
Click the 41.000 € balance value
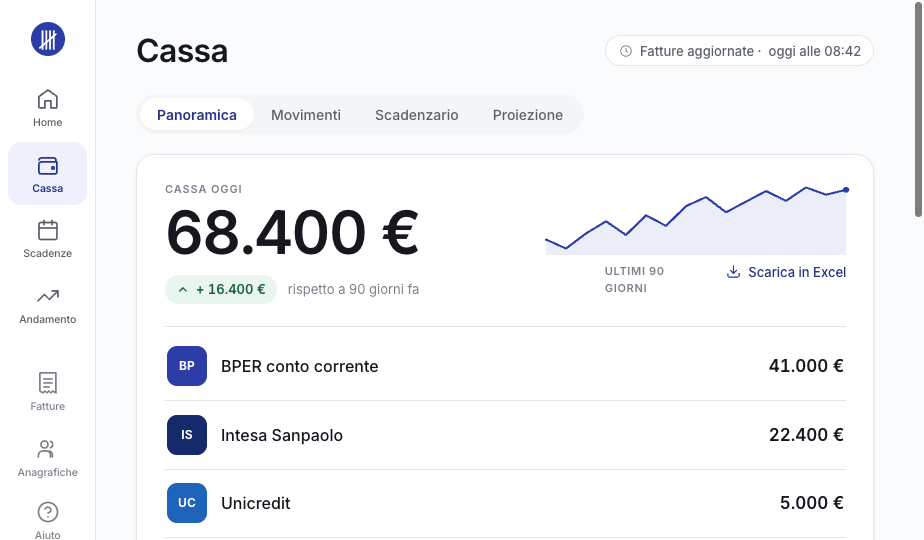806,366
